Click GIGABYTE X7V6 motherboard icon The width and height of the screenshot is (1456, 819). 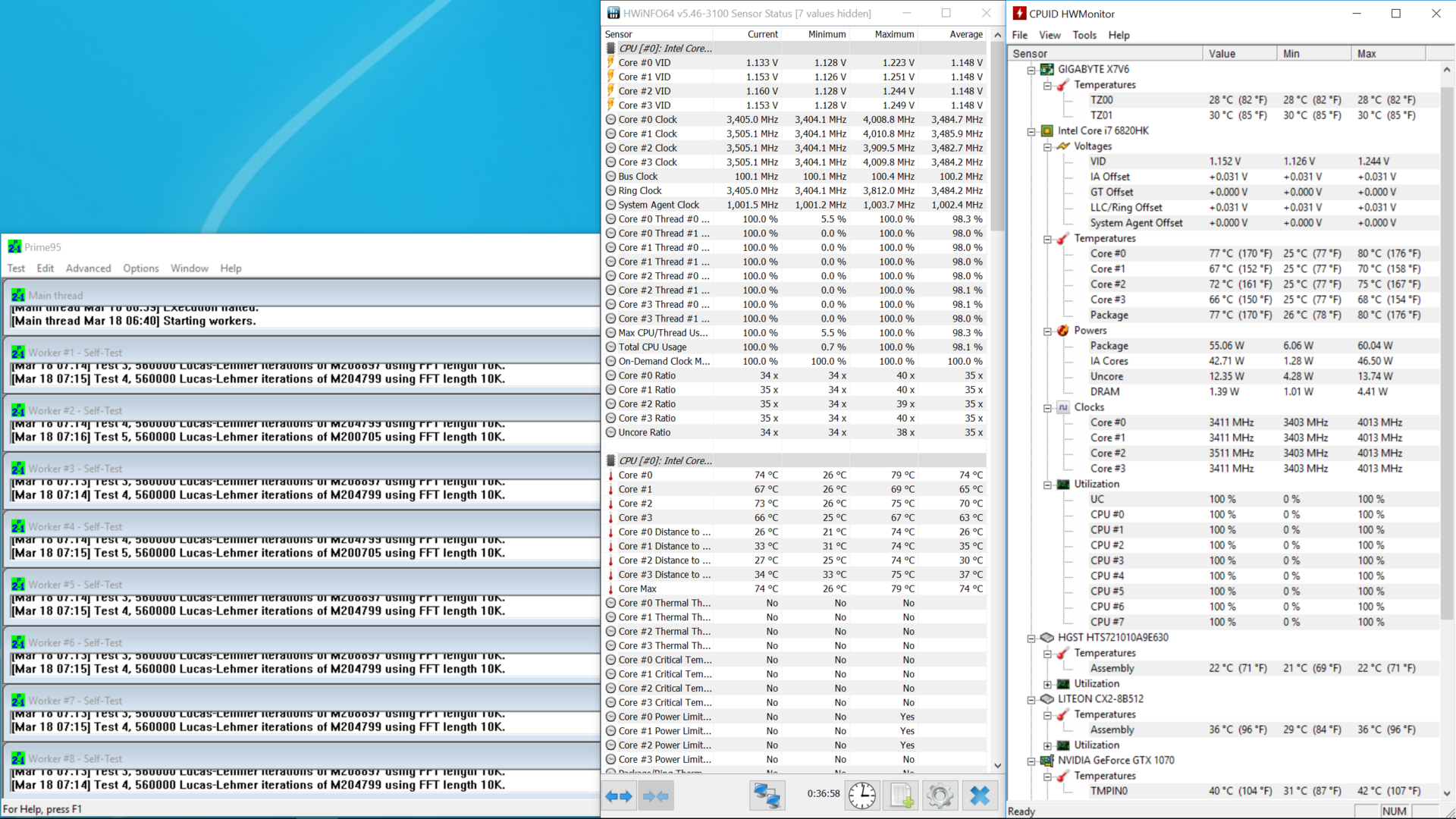pyautogui.click(x=1047, y=69)
